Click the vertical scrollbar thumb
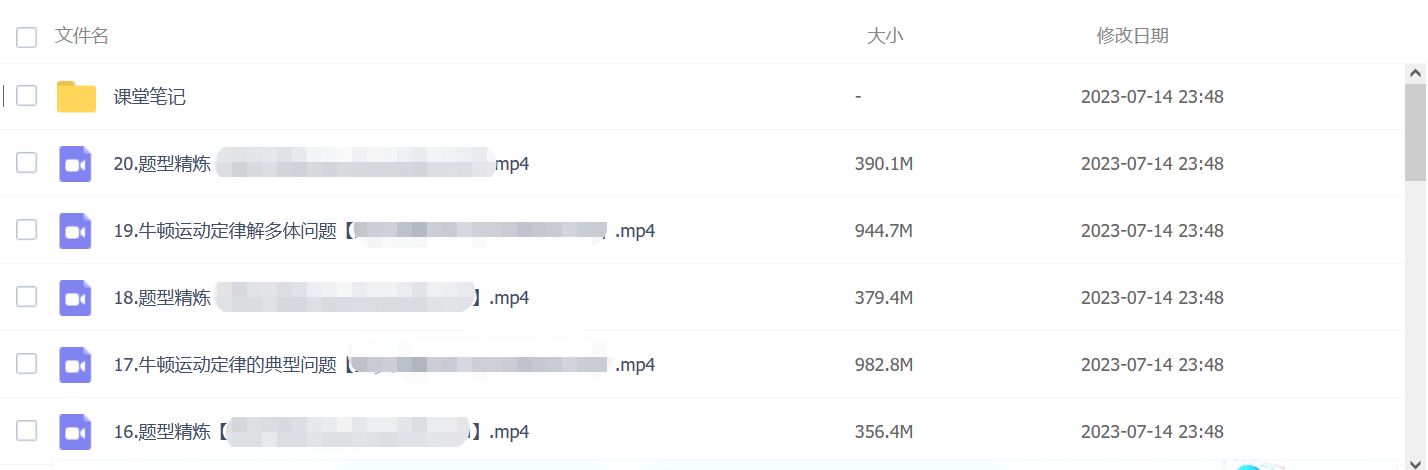The width and height of the screenshot is (1428, 470). (1416, 130)
